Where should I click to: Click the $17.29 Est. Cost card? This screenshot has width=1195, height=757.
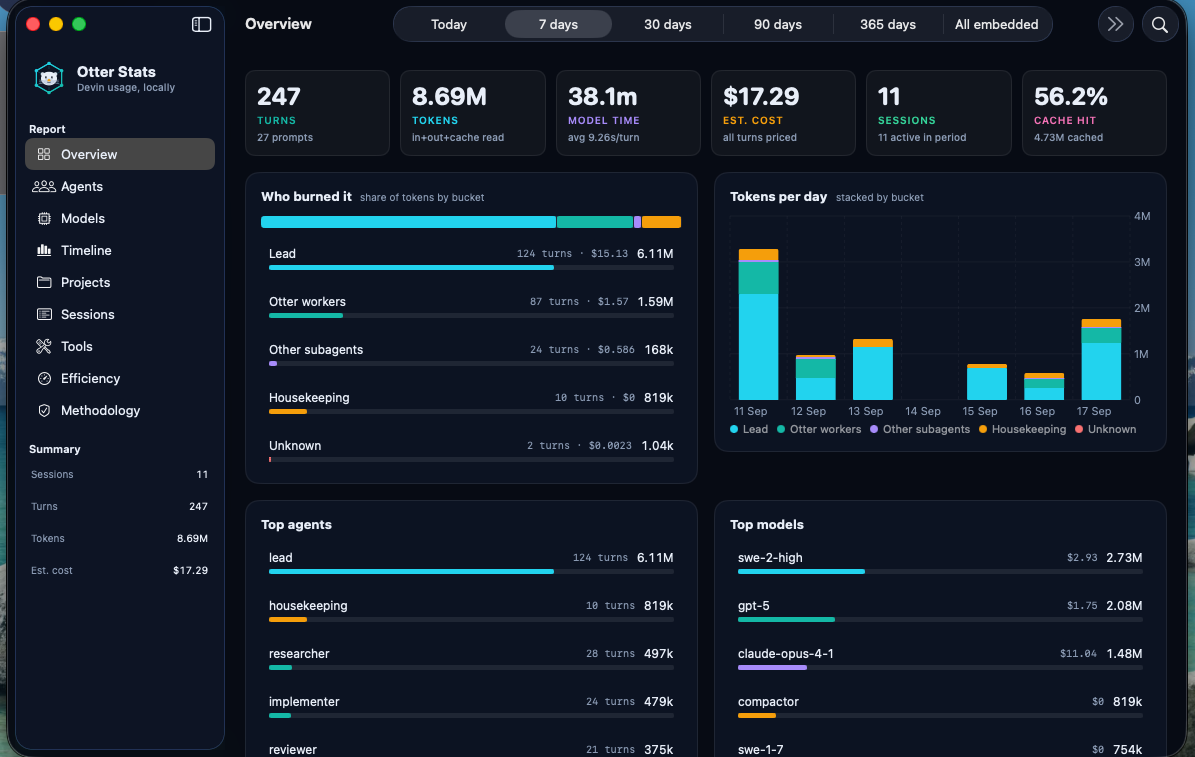(x=783, y=113)
